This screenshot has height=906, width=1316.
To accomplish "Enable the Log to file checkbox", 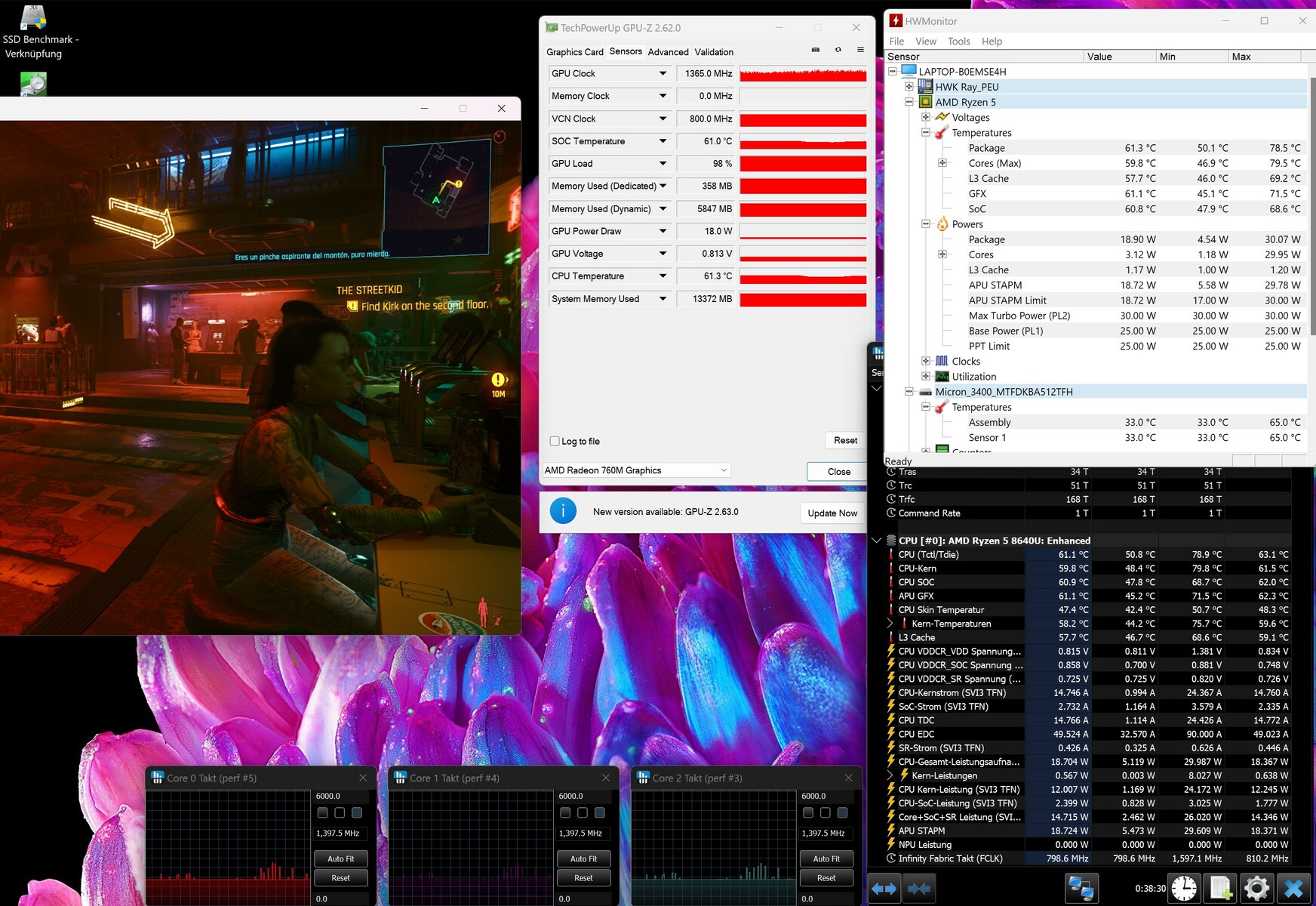I will tap(555, 442).
